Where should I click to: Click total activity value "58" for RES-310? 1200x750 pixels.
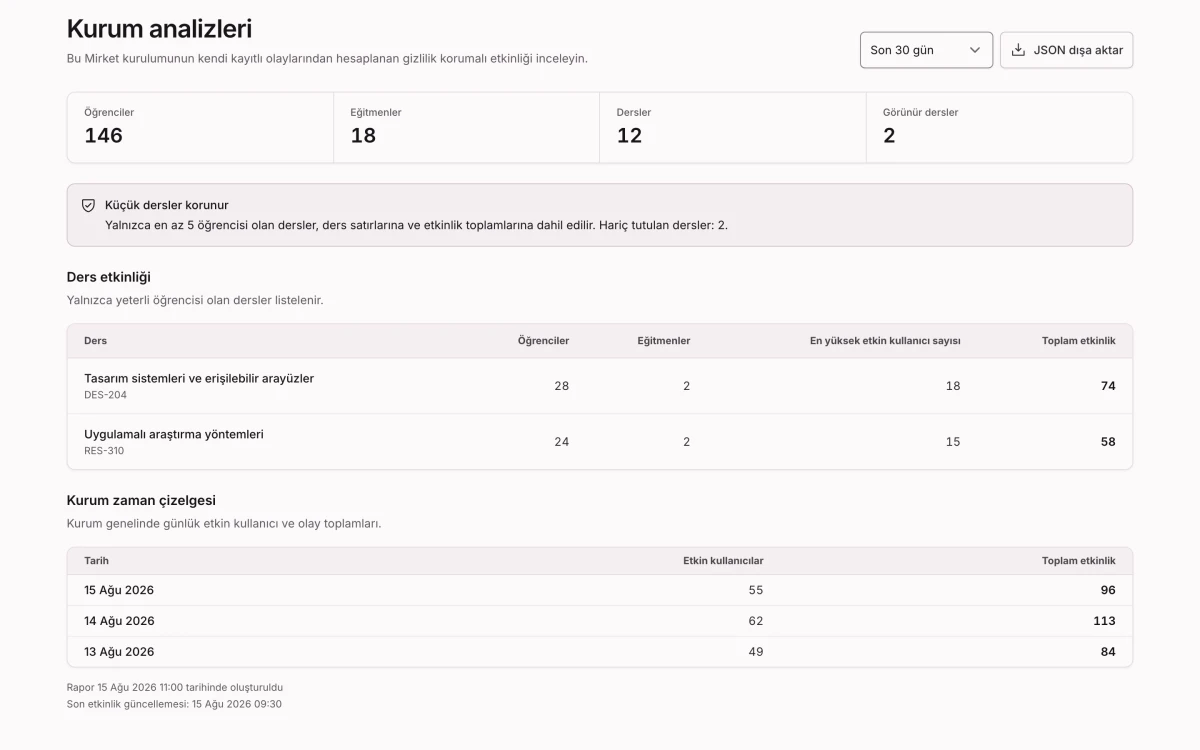[x=1108, y=442]
